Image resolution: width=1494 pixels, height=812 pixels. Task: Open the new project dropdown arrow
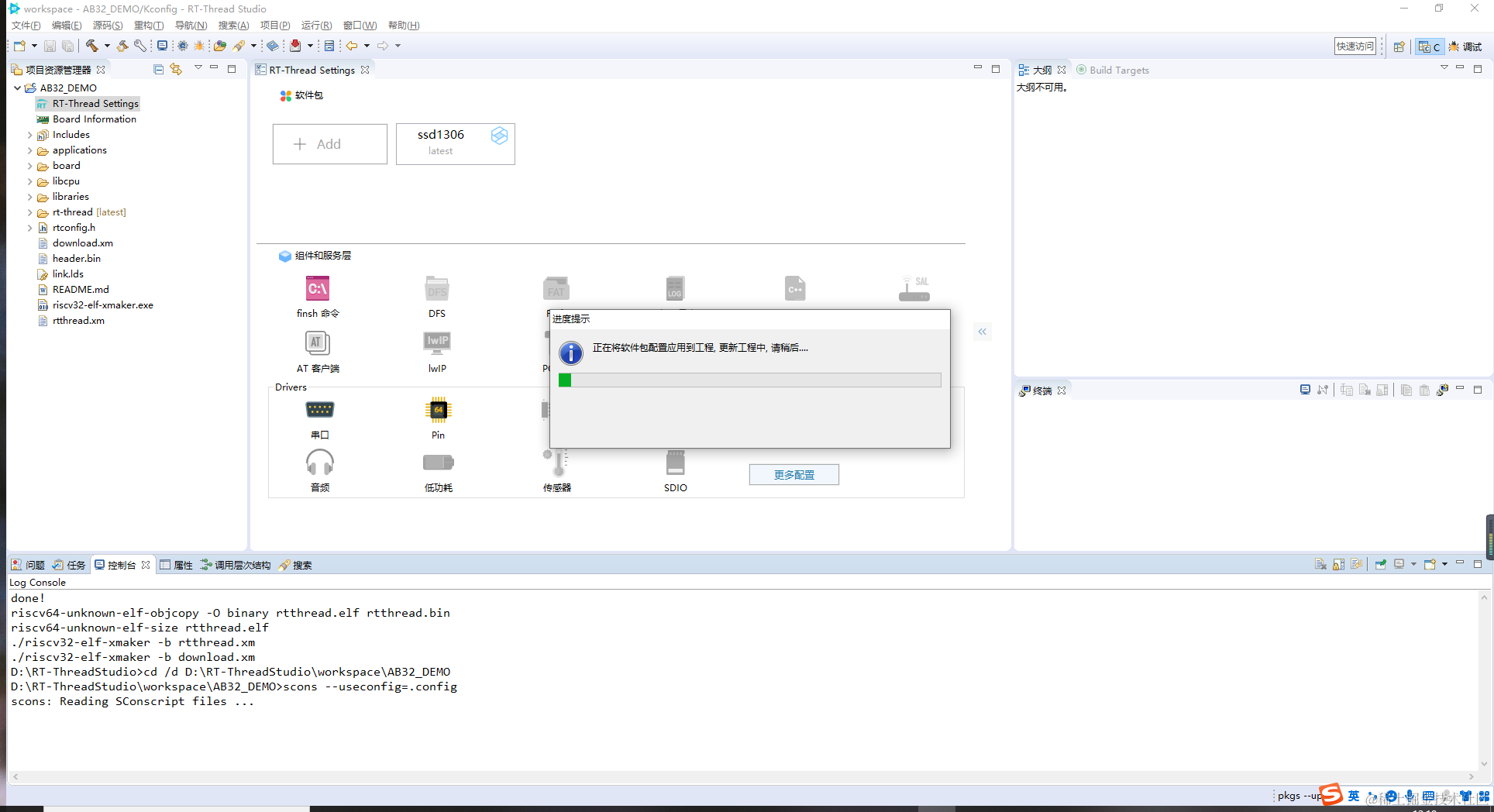[34, 46]
